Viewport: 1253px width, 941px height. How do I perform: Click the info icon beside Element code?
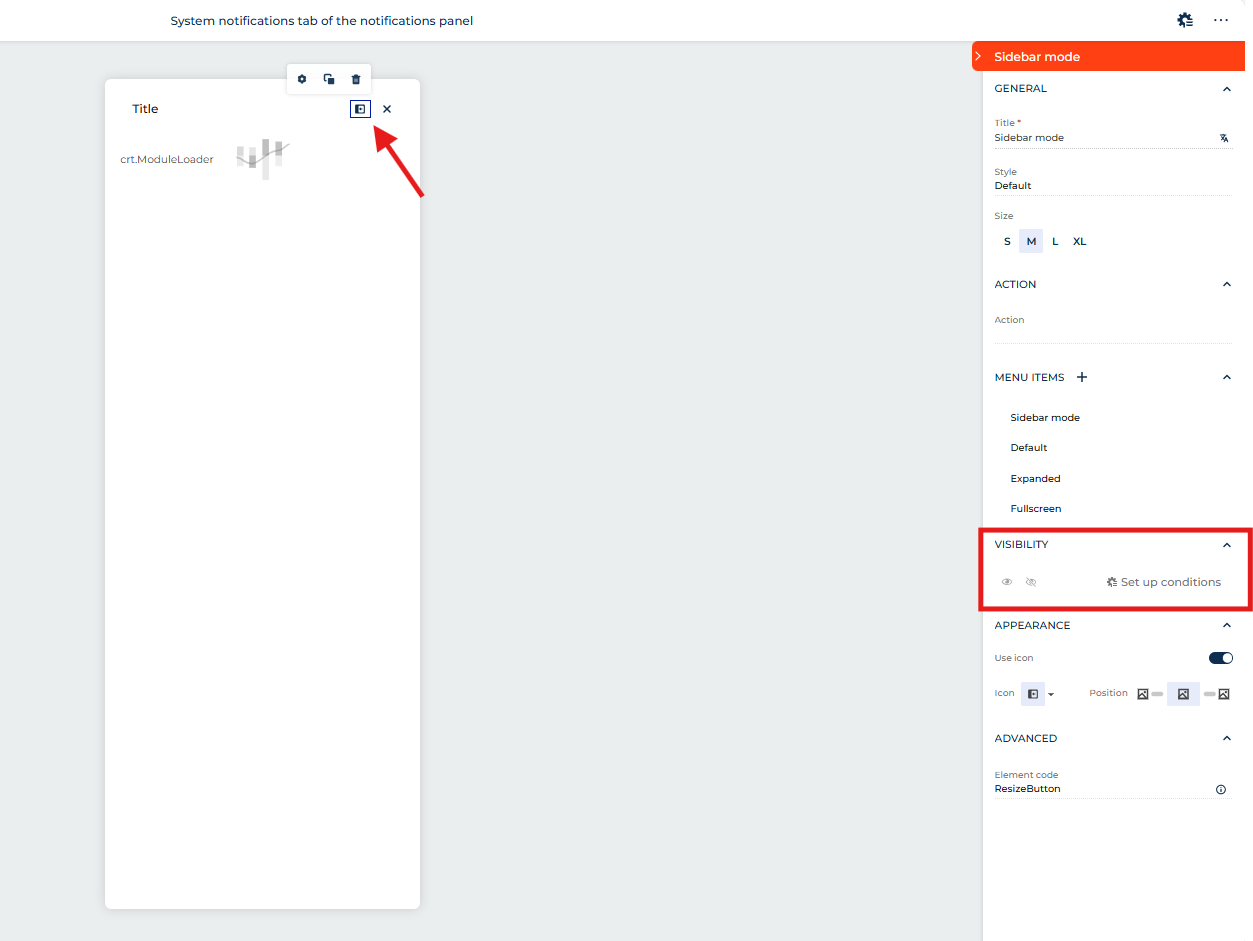[x=1221, y=789]
